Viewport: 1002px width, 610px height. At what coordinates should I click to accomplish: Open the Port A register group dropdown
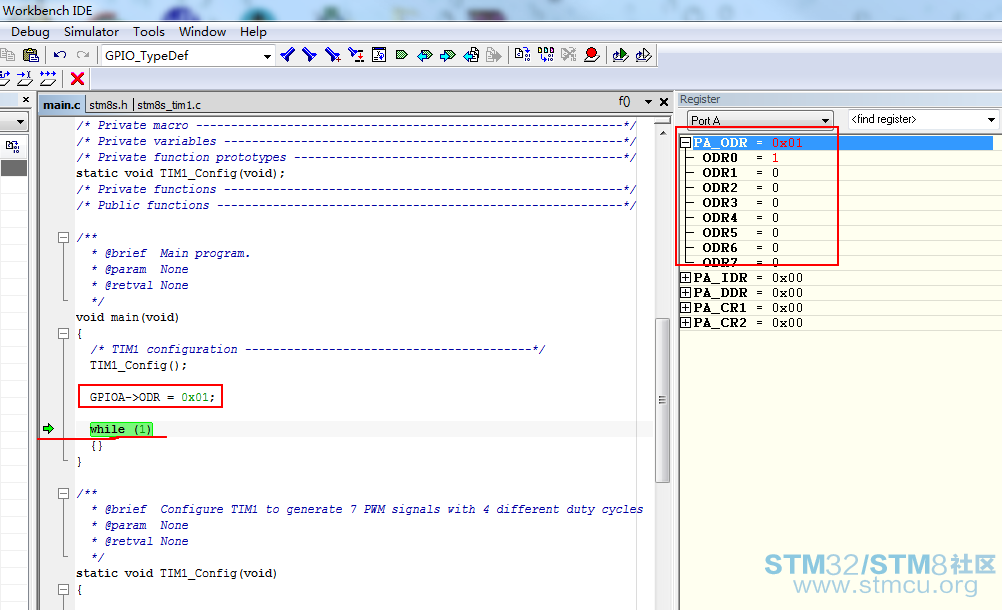click(824, 120)
